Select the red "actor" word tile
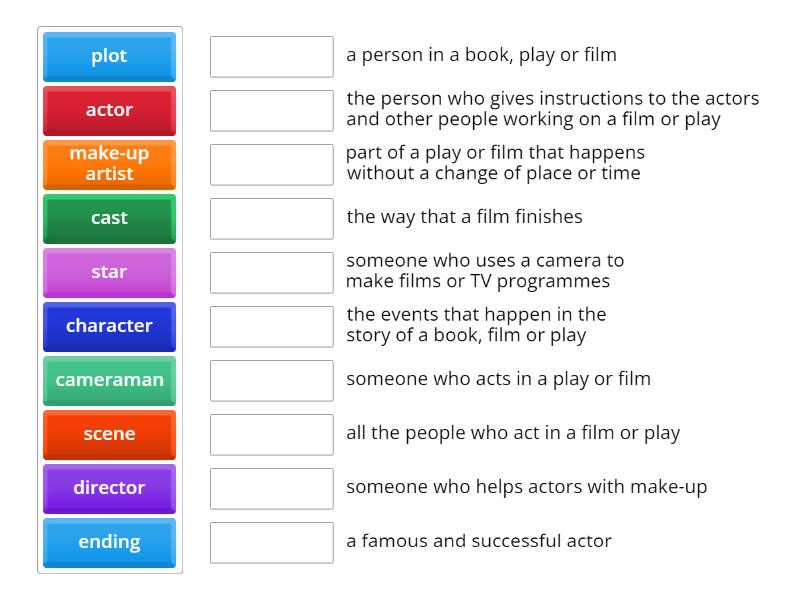The height and width of the screenshot is (600, 800). 109,111
